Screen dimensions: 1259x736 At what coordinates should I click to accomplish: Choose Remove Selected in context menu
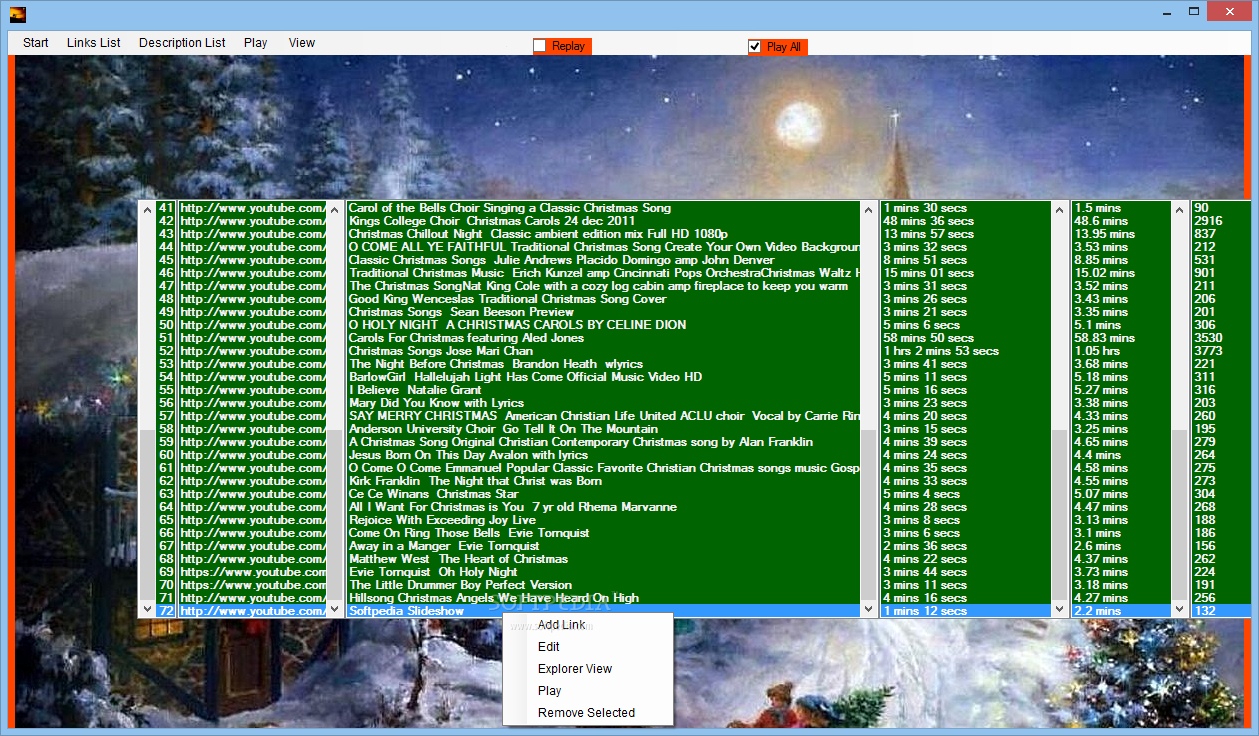(x=587, y=713)
